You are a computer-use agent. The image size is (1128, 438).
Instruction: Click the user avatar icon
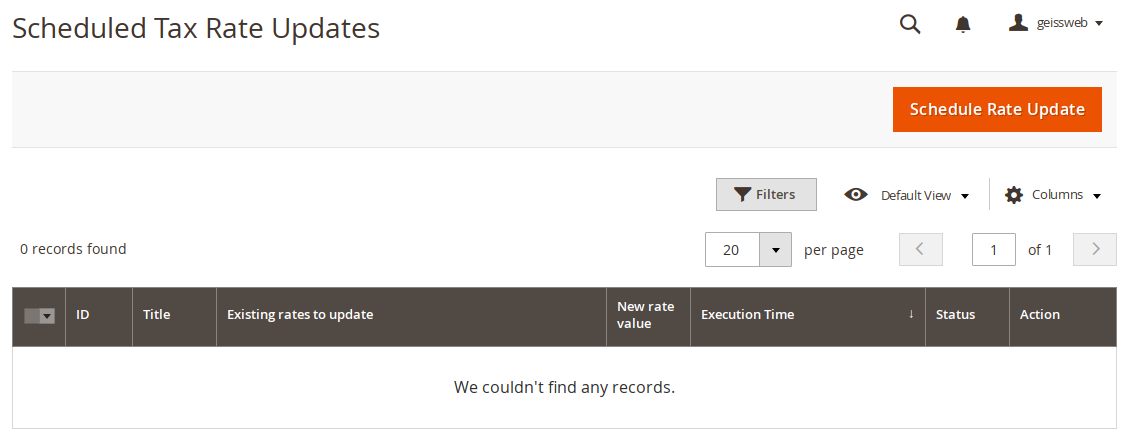tap(1018, 24)
